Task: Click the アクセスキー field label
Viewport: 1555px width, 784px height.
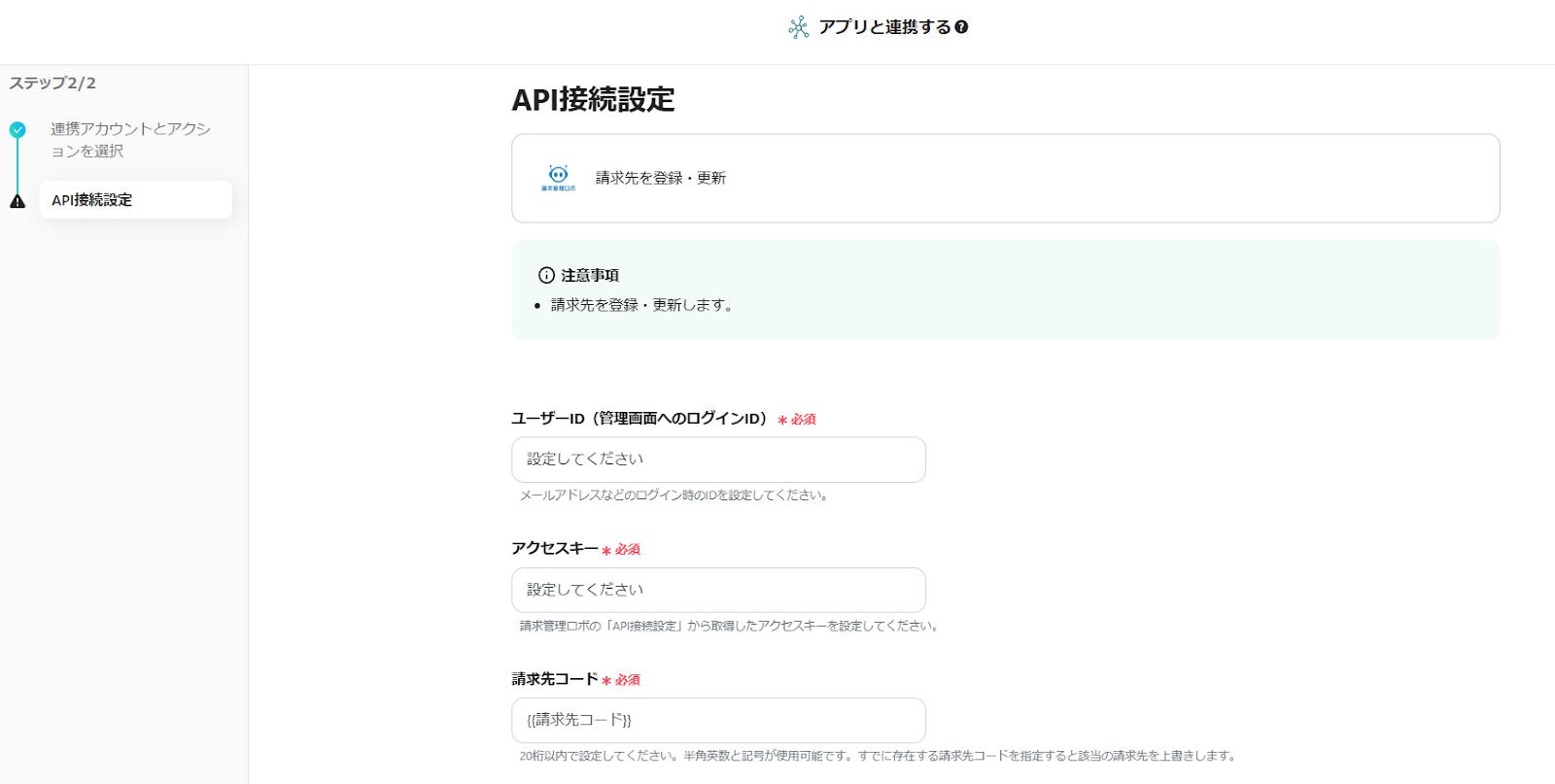Action: pyautogui.click(x=555, y=549)
